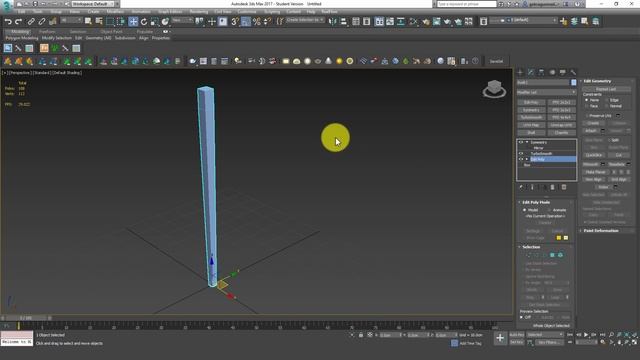This screenshot has width=640, height=360.
Task: Toggle visibility eye of Symmetry modifier
Action: [x=520, y=142]
